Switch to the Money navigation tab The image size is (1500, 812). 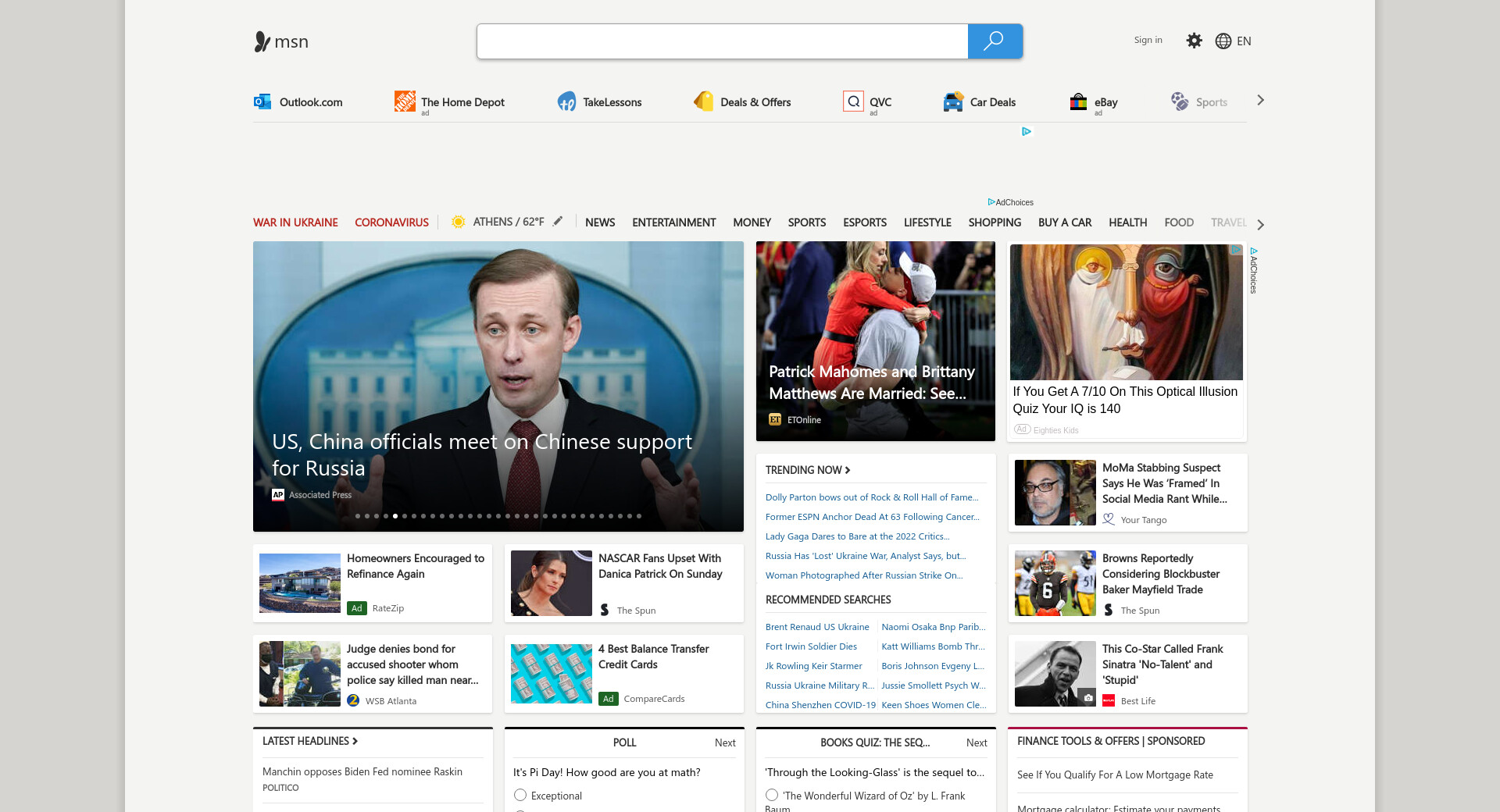point(752,223)
